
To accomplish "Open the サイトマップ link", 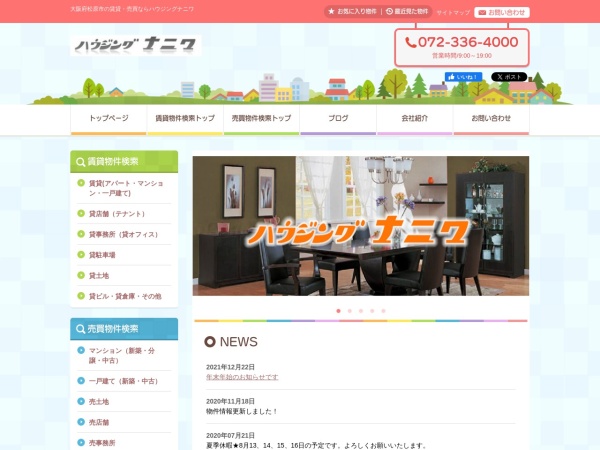I will (x=453, y=13).
